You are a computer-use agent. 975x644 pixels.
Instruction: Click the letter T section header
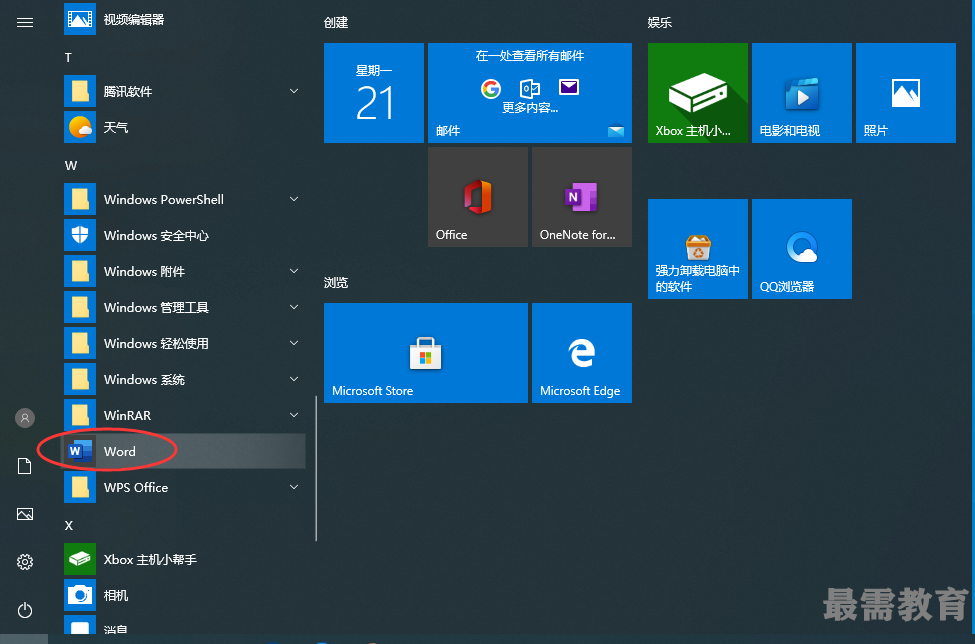pyautogui.click(x=68, y=58)
